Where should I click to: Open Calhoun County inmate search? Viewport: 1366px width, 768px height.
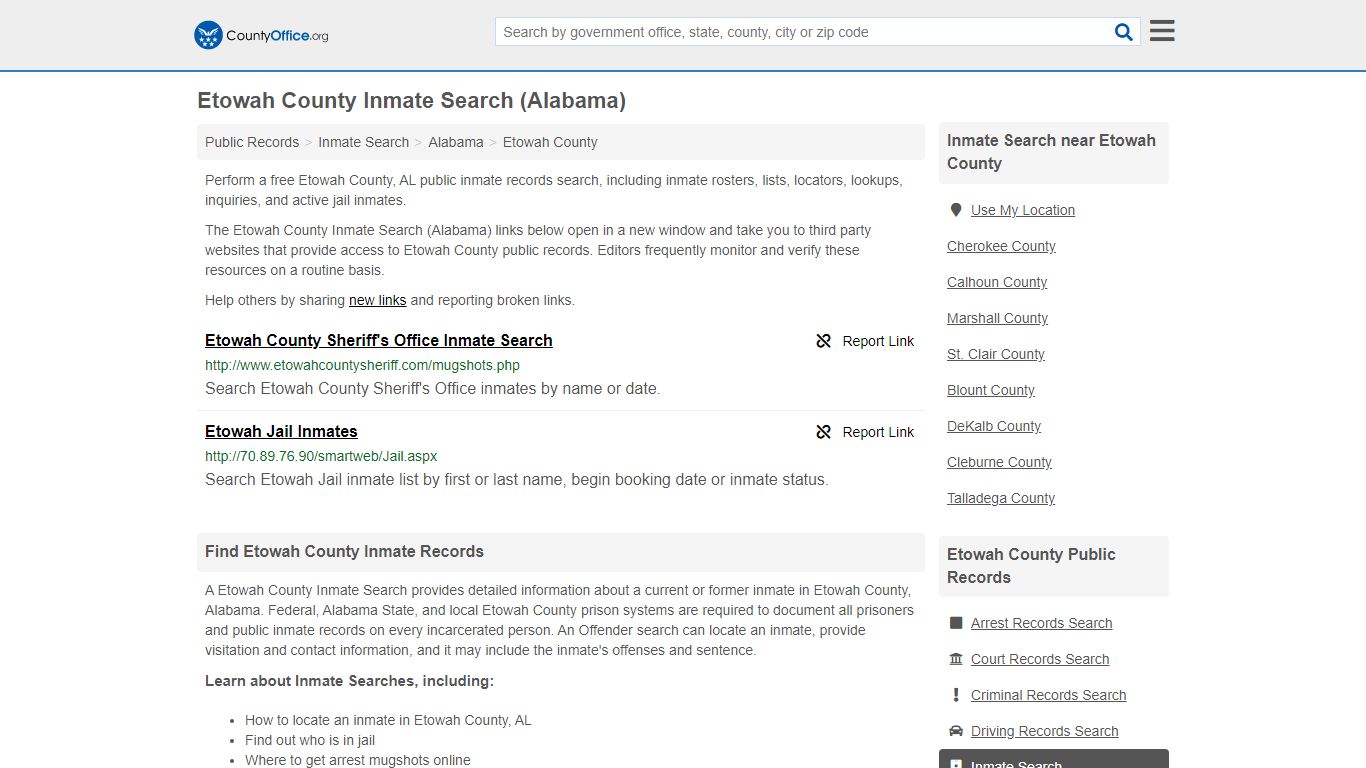(x=997, y=282)
